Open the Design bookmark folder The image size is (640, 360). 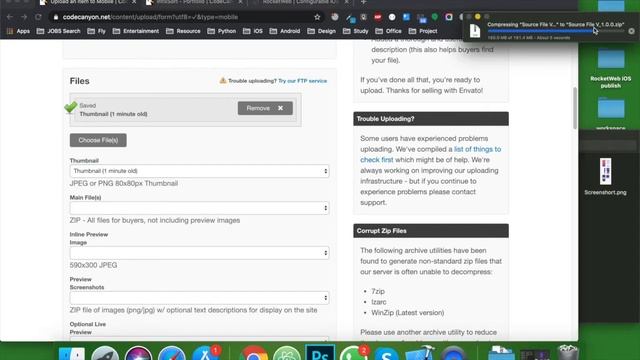pos(321,31)
